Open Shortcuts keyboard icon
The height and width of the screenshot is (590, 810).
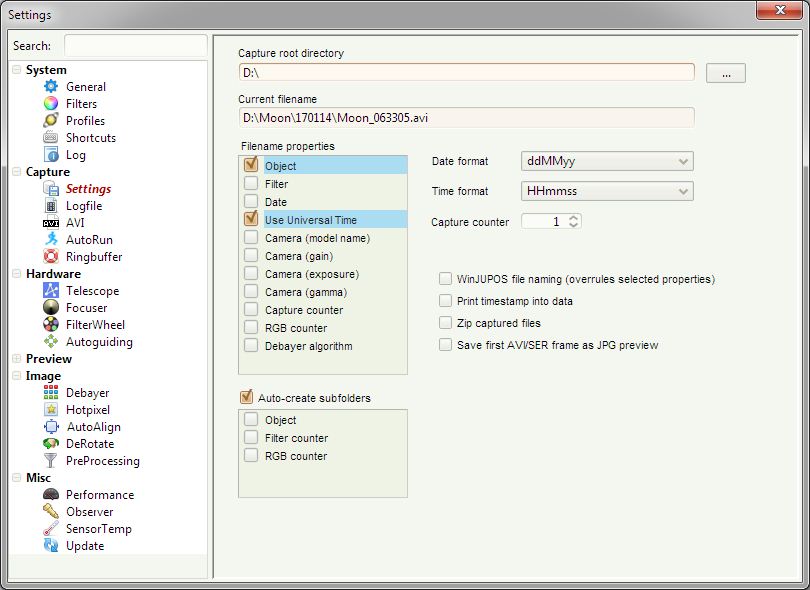click(51, 138)
